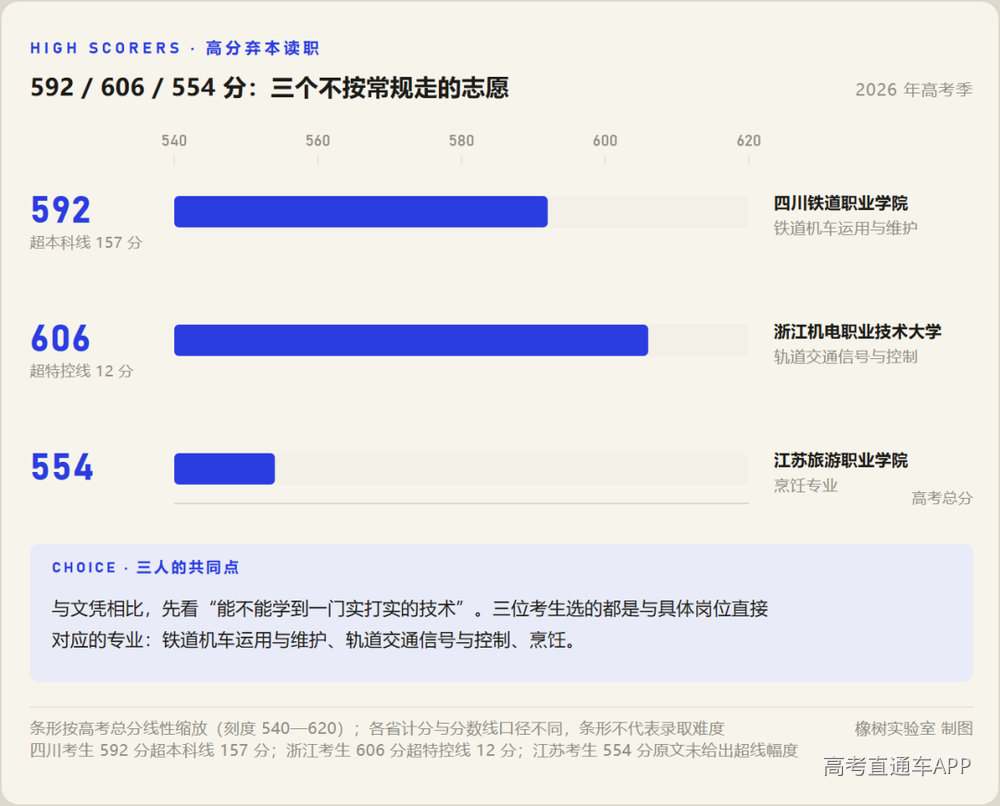Image resolution: width=1000 pixels, height=806 pixels.
Task: Click the footnote beginning '四川考生 592 分'
Action: [x=414, y=751]
